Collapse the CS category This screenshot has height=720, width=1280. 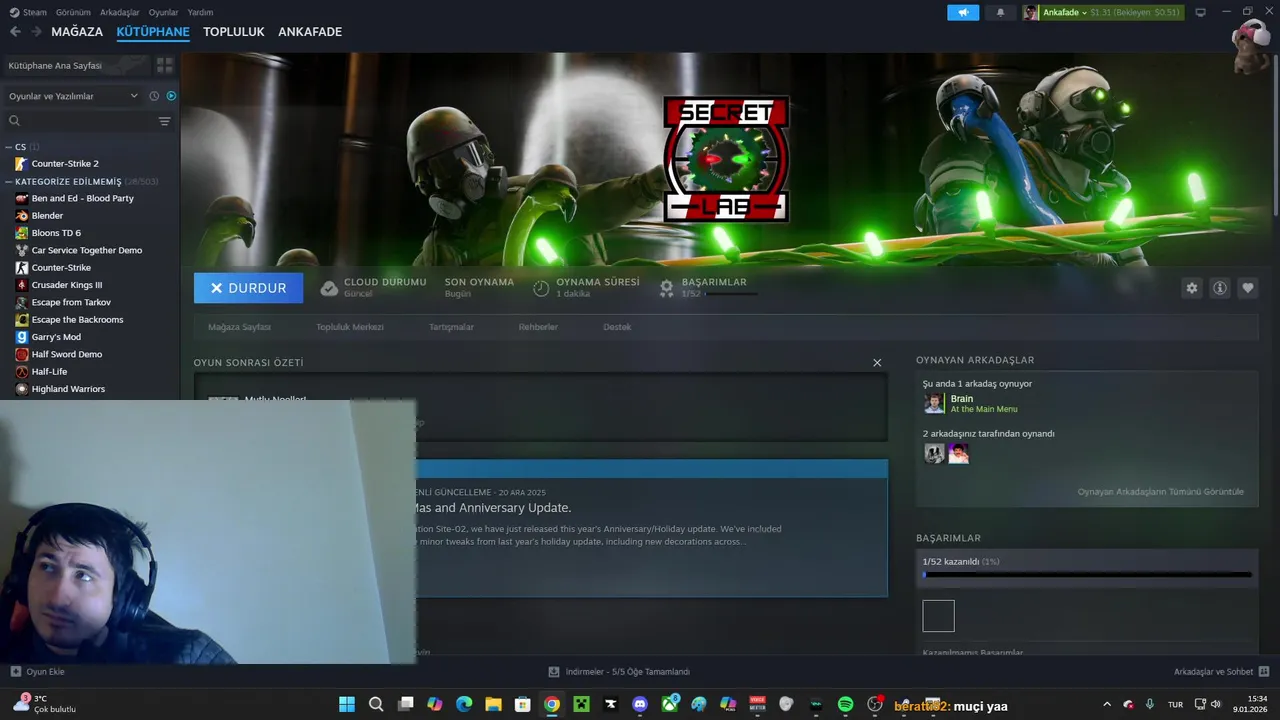9,147
